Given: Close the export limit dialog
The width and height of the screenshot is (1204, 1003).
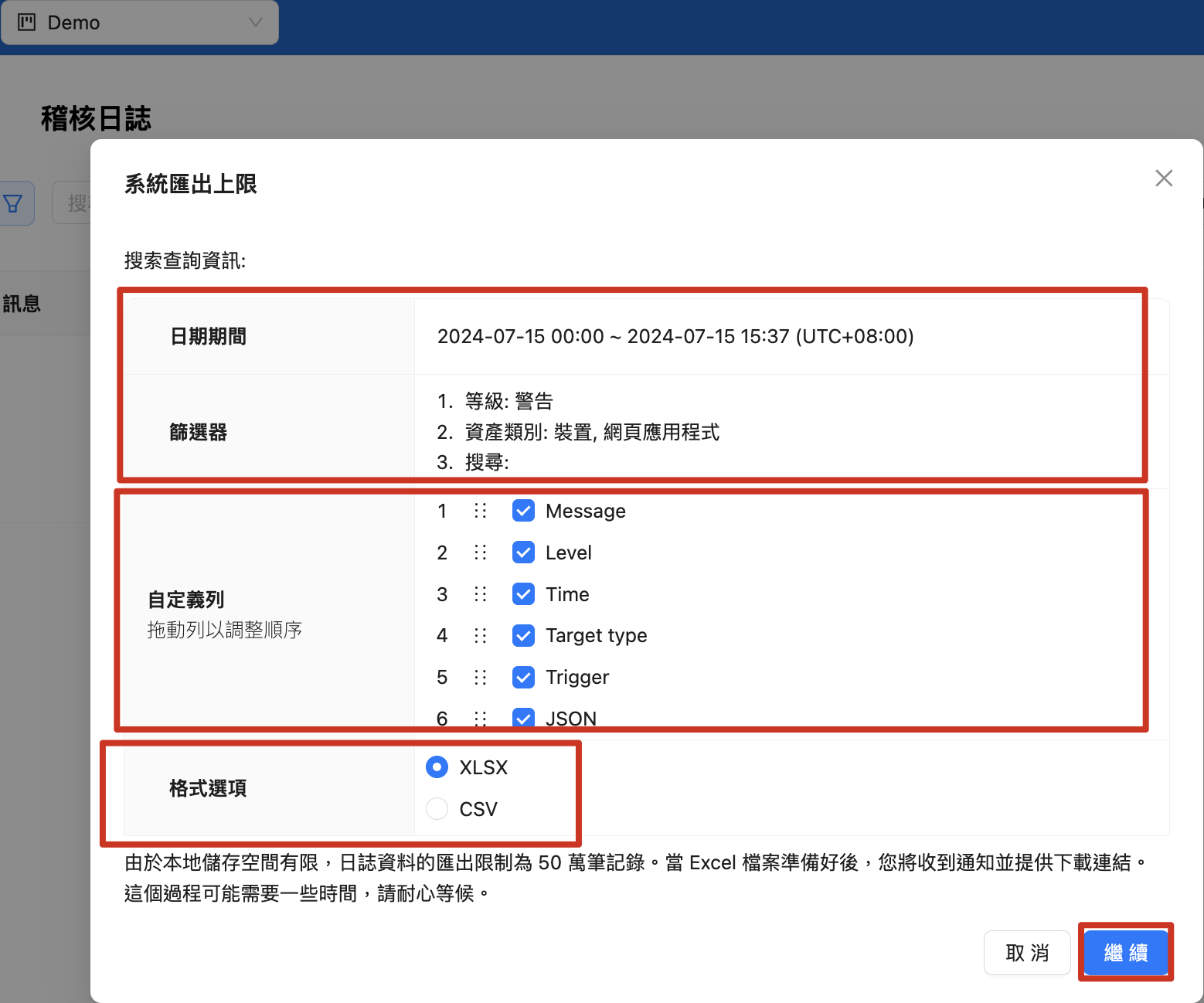Looking at the screenshot, I should point(1164,178).
